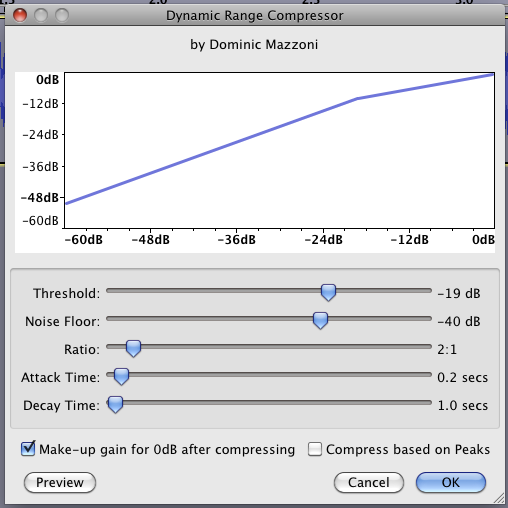Click the -36dB horizontal axis label
Viewport: 508px width, 508px height.
coord(237,240)
